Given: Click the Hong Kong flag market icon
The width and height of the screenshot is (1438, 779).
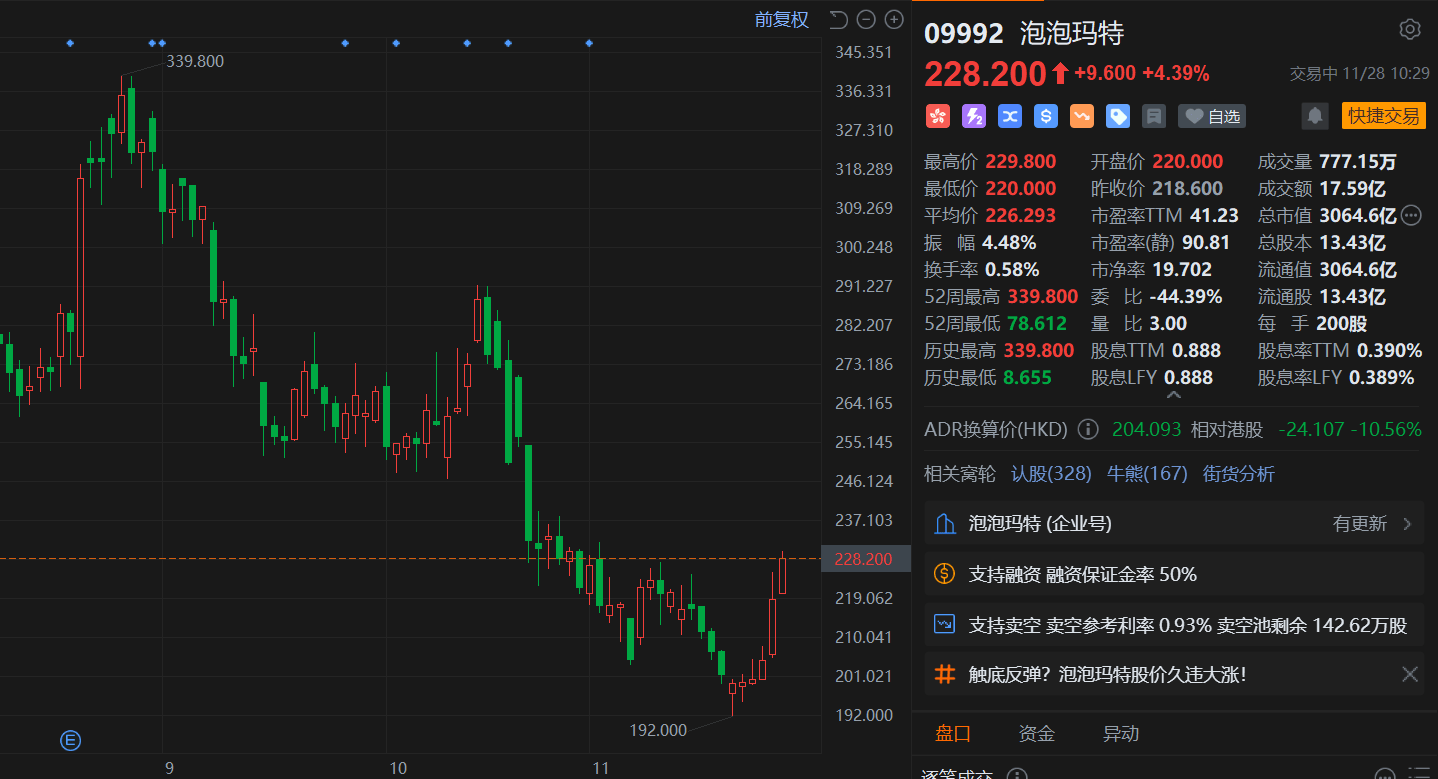Looking at the screenshot, I should tap(938, 116).
